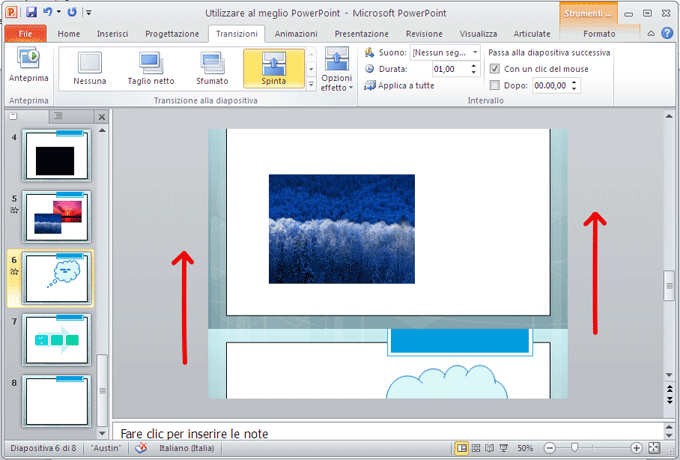Open the Articulate tab
The width and height of the screenshot is (680, 460).
[x=532, y=34]
